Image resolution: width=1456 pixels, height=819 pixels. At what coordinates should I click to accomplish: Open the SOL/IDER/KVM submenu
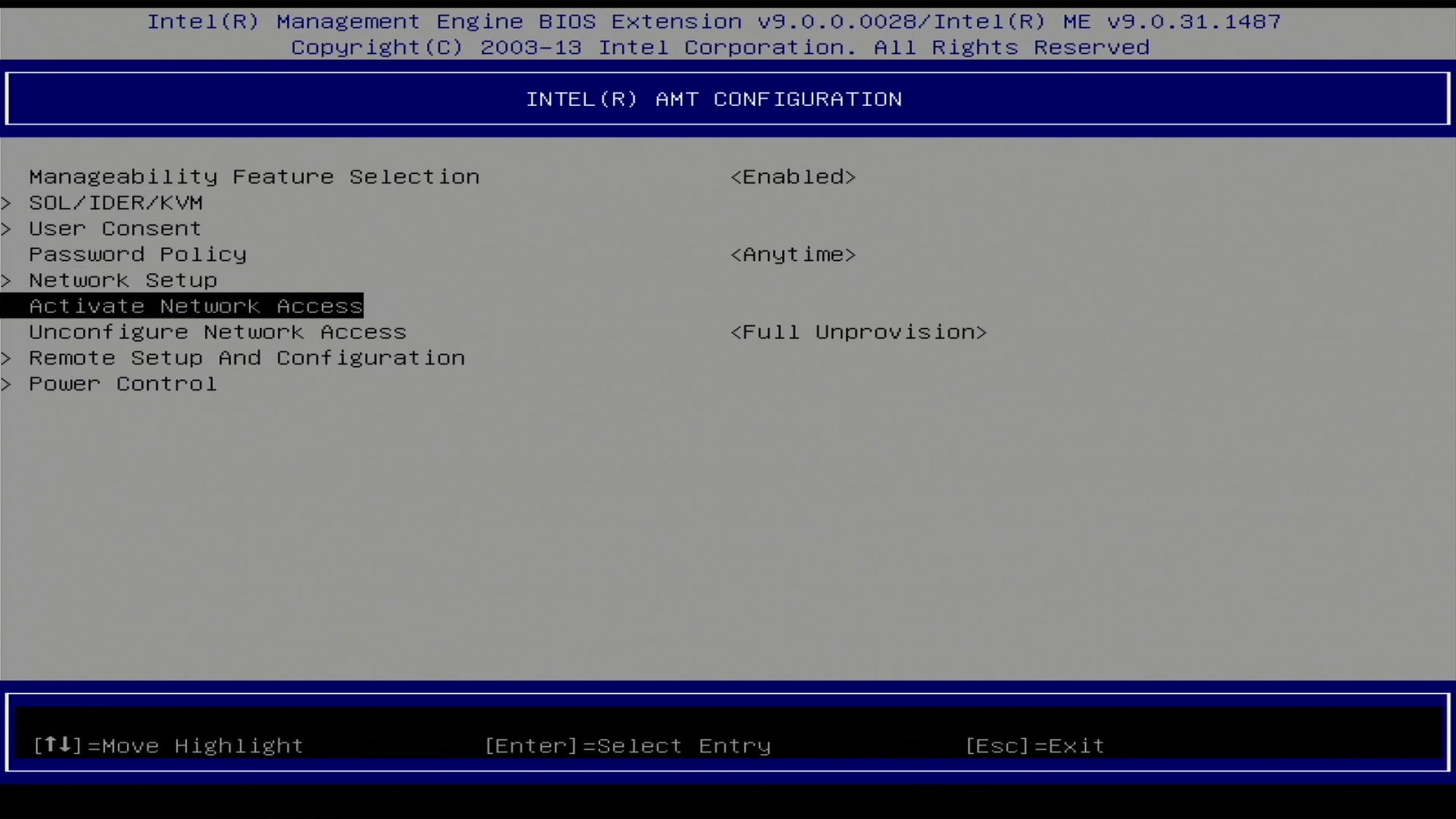pos(116,203)
